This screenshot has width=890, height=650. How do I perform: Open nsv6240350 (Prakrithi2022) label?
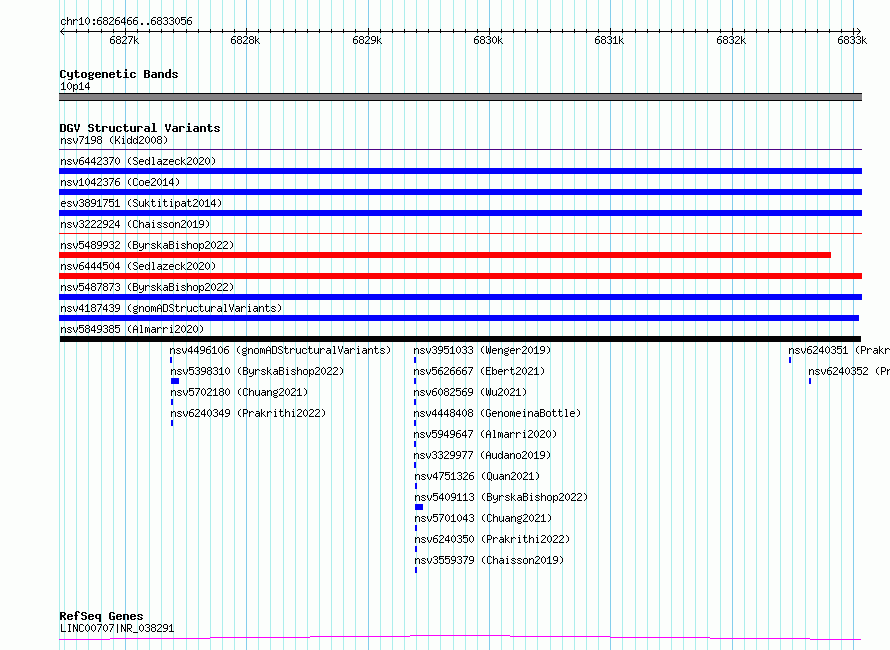click(492, 539)
